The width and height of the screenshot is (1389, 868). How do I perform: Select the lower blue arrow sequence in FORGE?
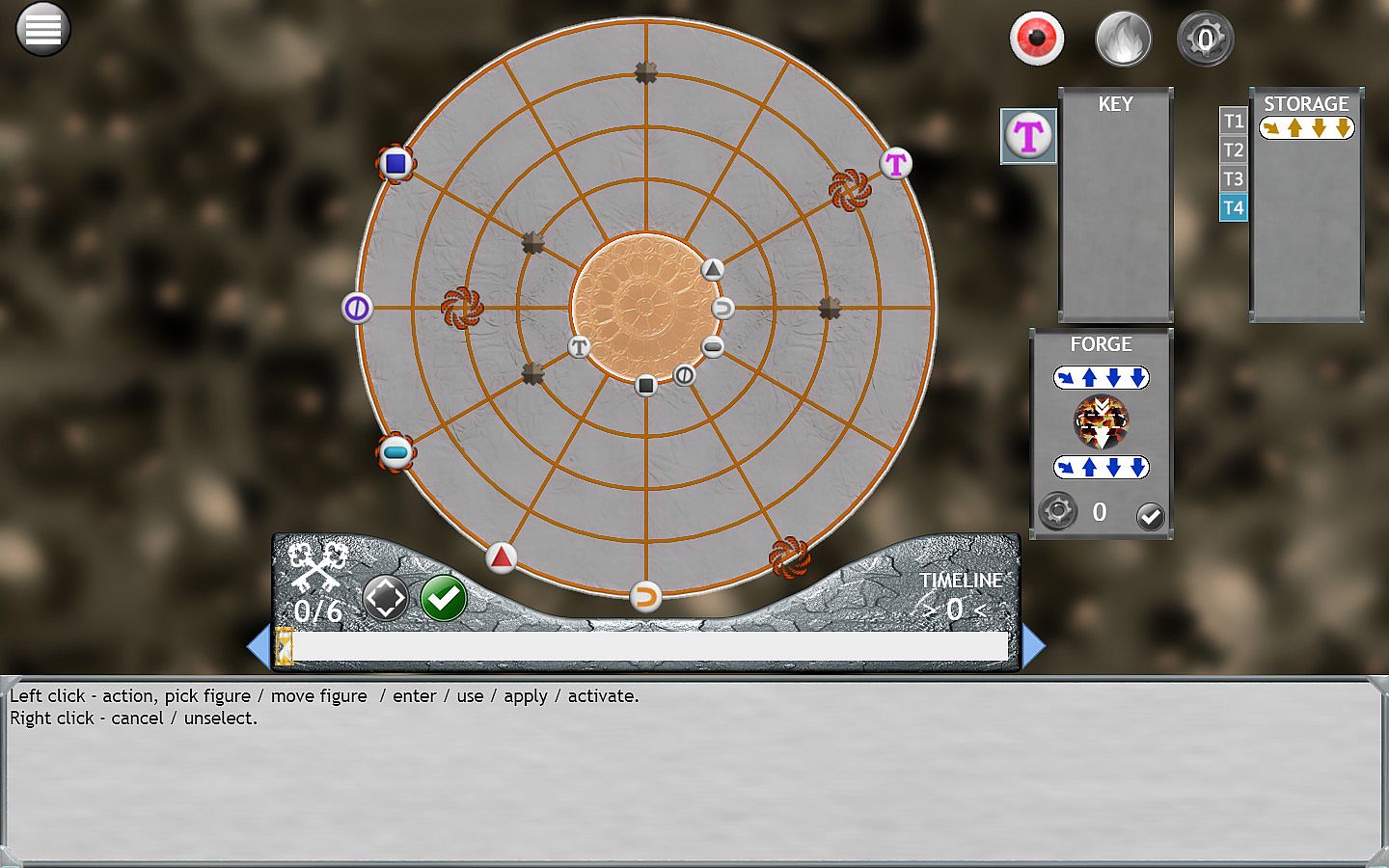1101,468
